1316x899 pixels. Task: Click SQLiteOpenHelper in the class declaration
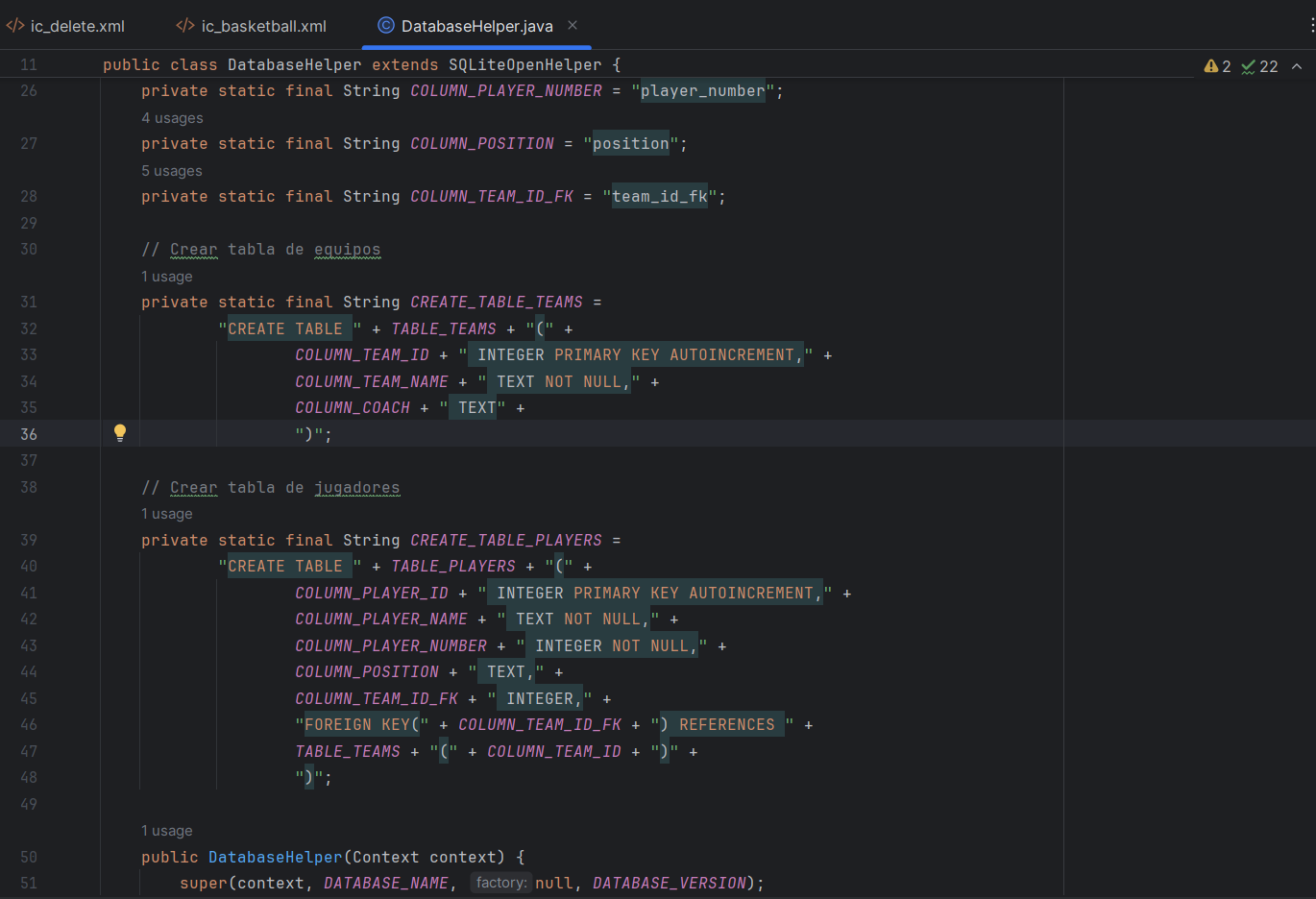tap(524, 64)
